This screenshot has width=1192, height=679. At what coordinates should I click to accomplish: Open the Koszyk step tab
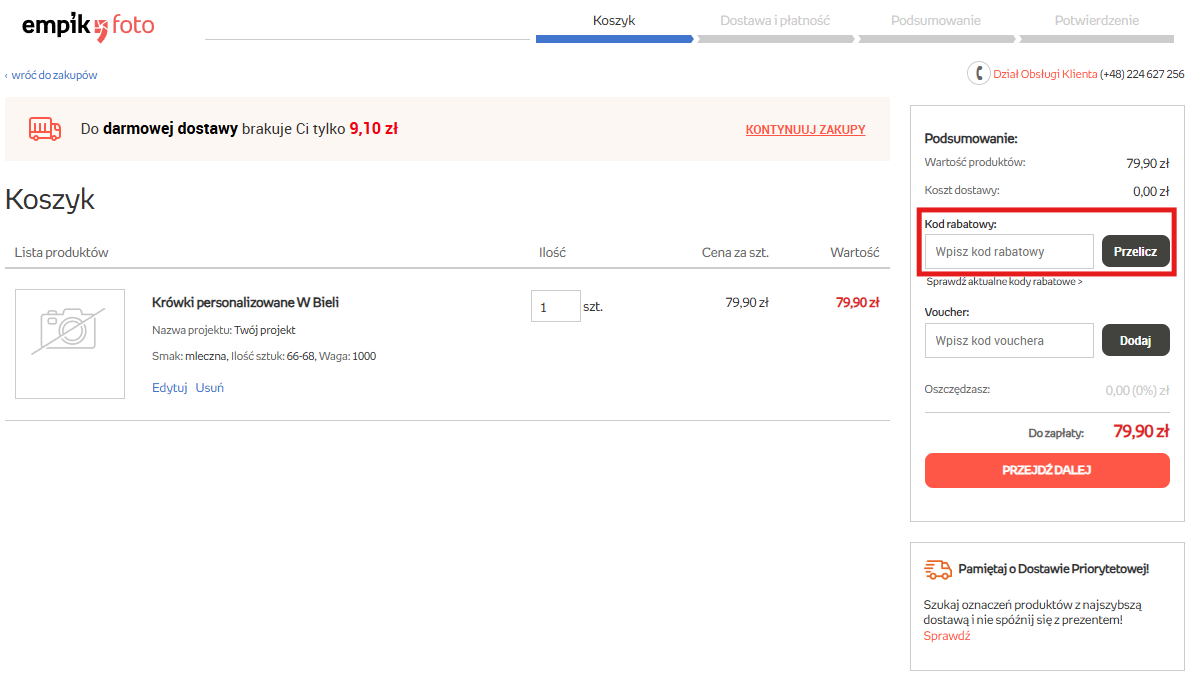click(x=613, y=21)
